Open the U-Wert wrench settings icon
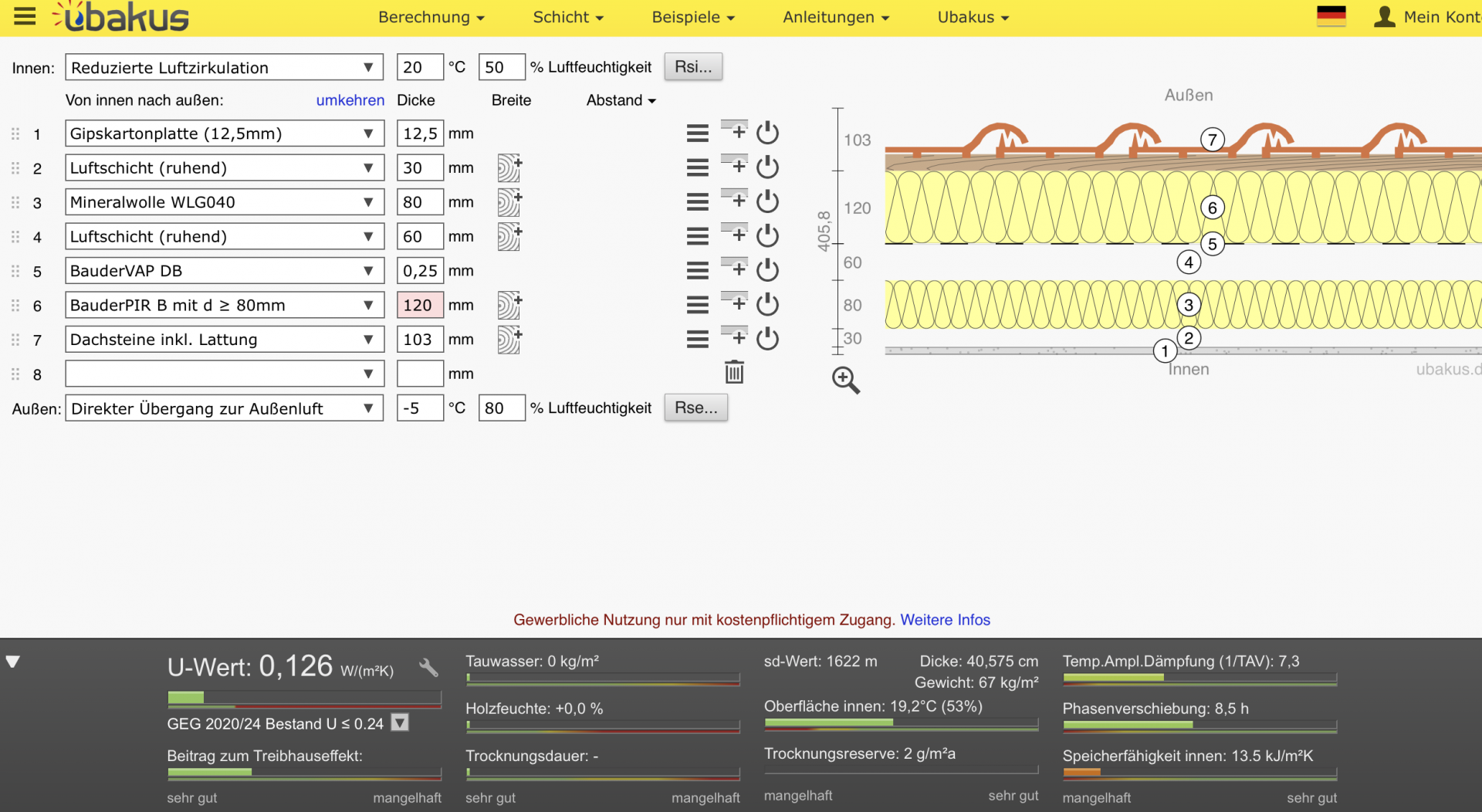Screen dimensions: 1482x812 [428, 668]
